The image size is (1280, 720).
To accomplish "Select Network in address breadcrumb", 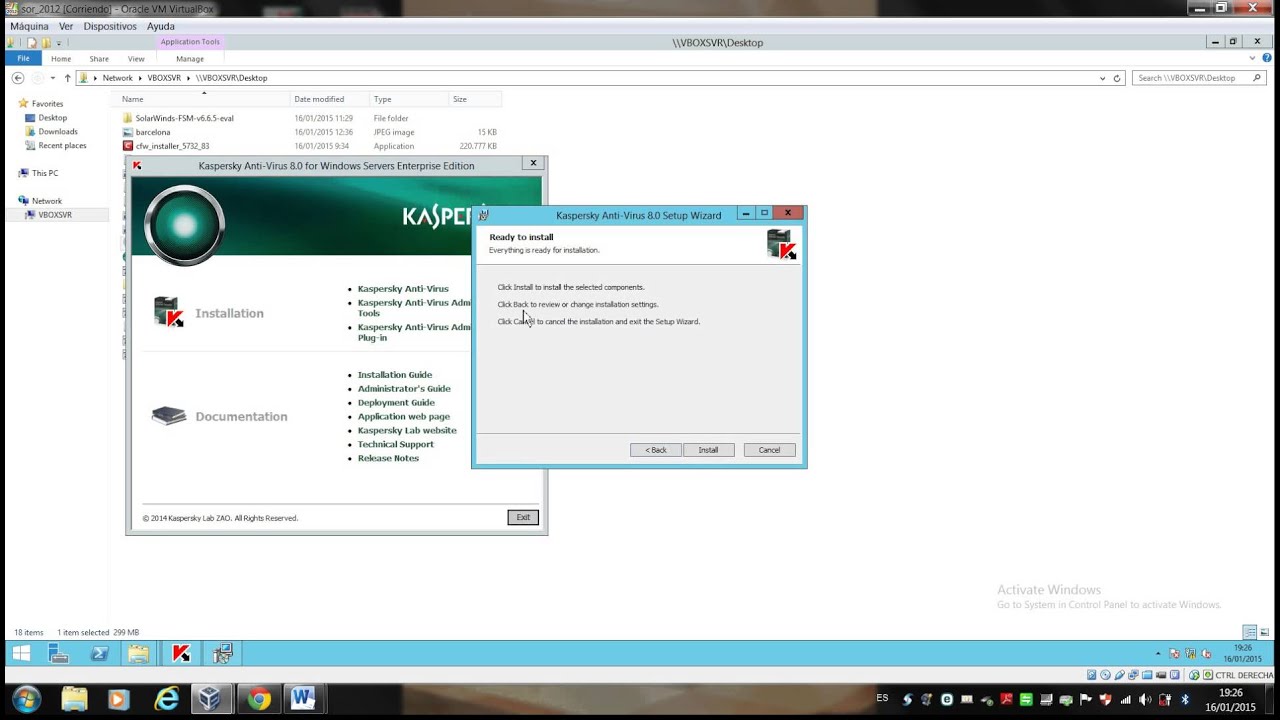I will pos(117,78).
